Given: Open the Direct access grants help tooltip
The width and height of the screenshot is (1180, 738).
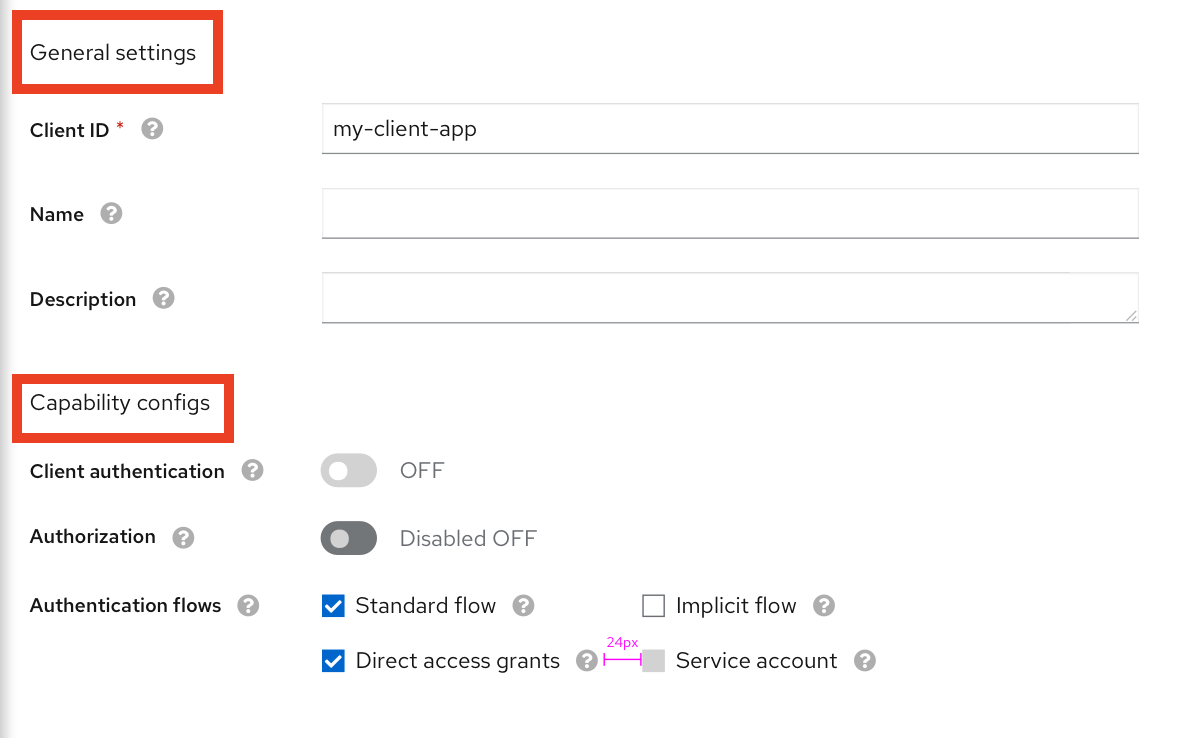Looking at the screenshot, I should (x=586, y=660).
